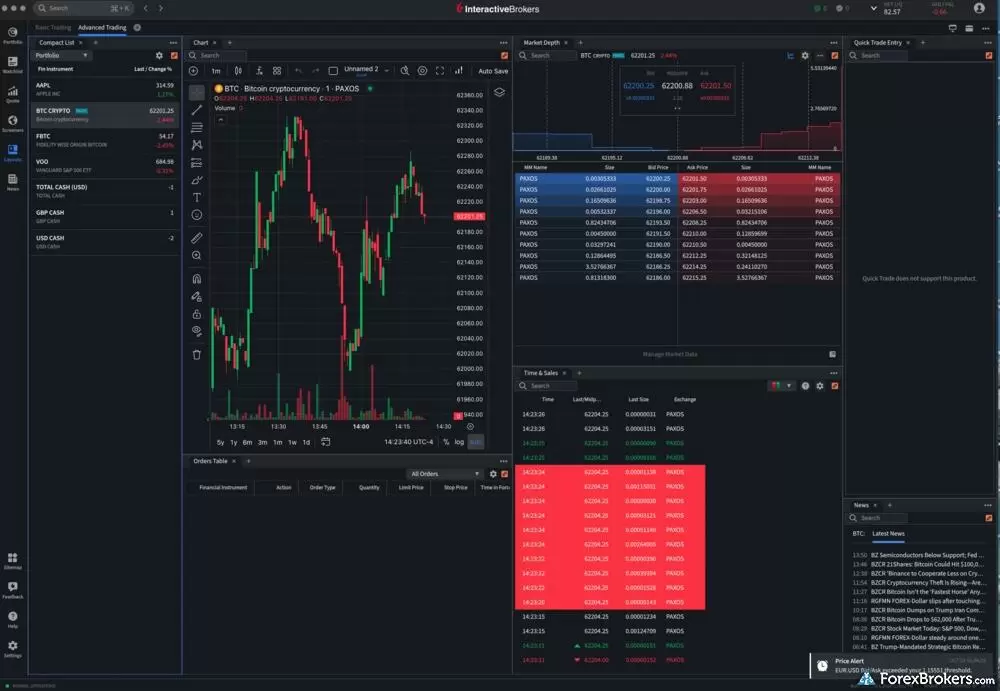
Task: Open Time & Sales color filter dropdown
Action: (x=781, y=386)
